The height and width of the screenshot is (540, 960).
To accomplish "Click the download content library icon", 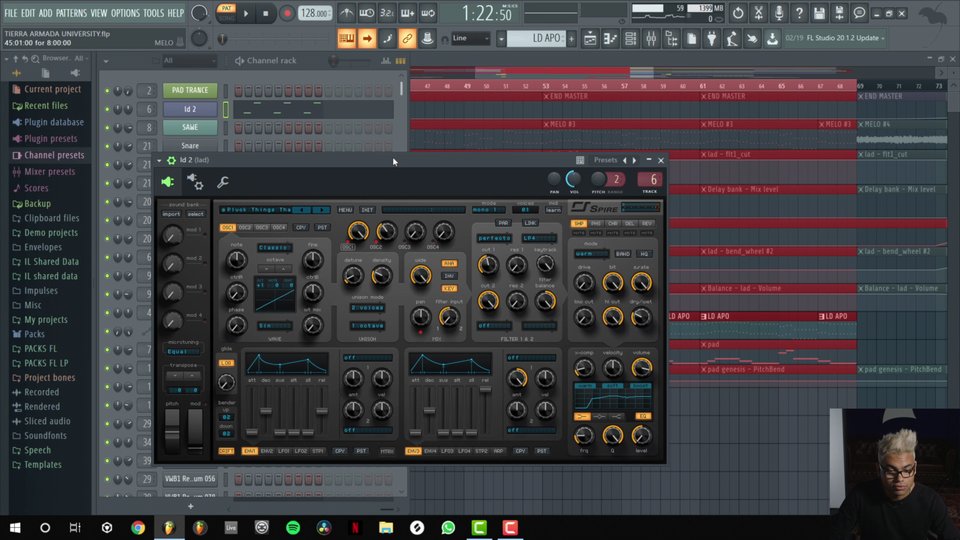I will point(772,39).
